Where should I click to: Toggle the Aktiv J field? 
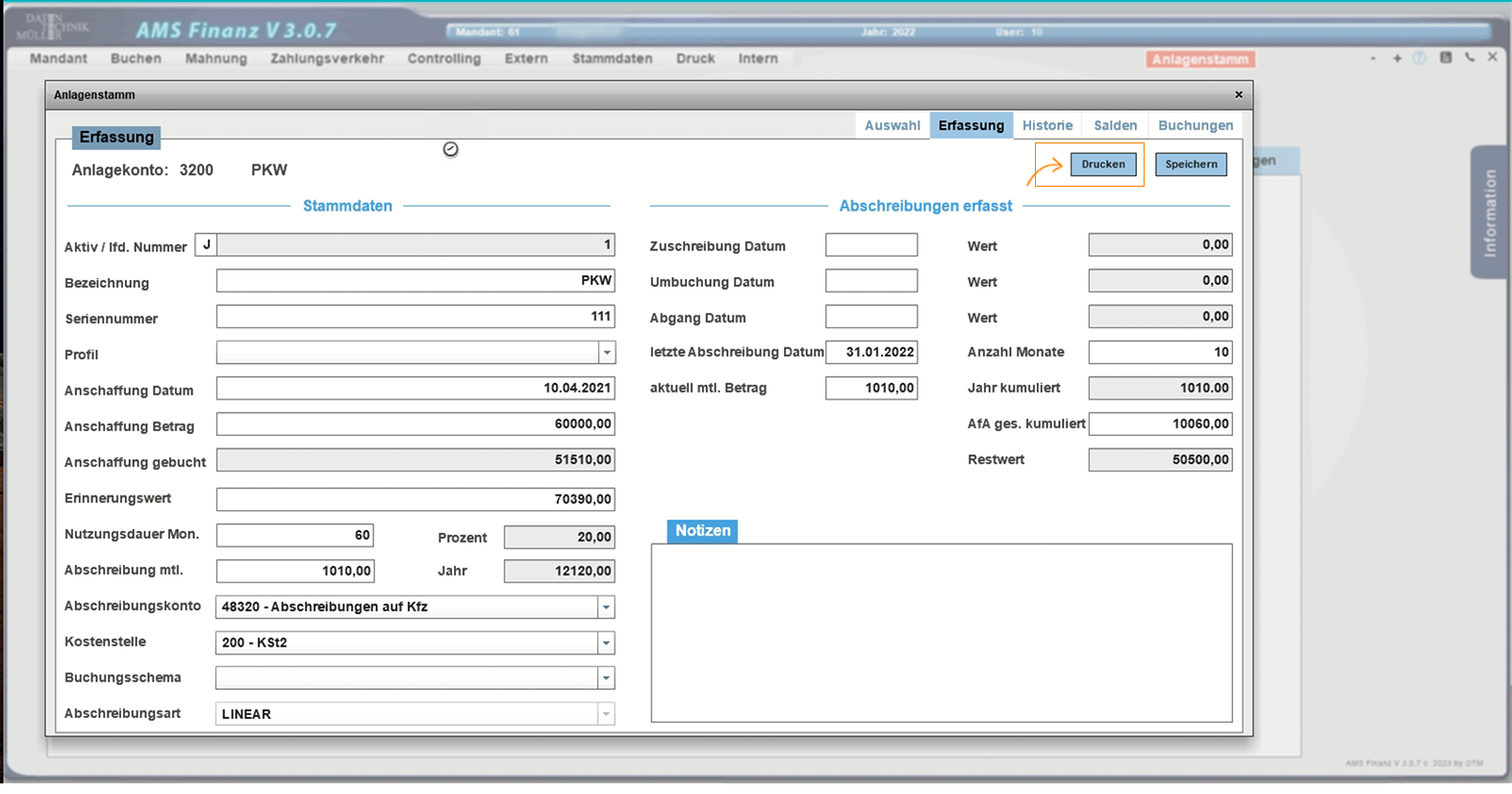206,245
